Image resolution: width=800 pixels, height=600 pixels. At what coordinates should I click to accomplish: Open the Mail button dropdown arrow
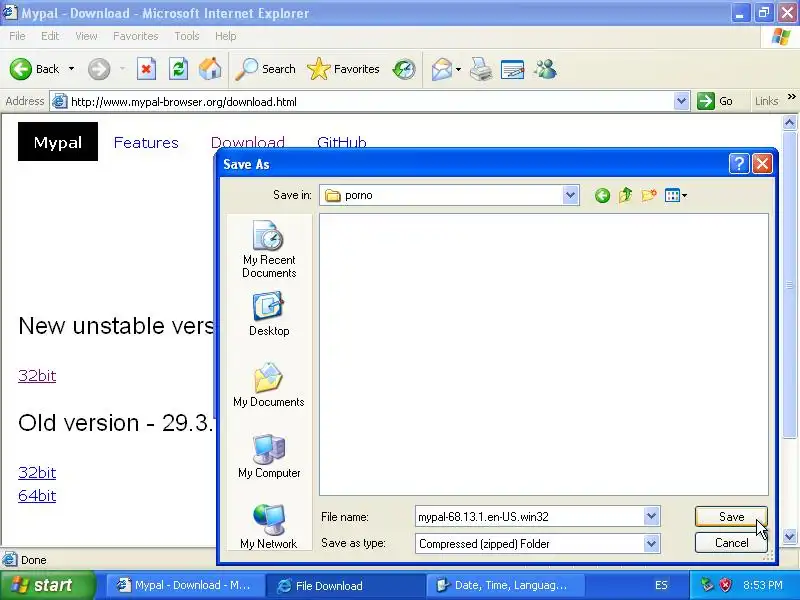[458, 69]
